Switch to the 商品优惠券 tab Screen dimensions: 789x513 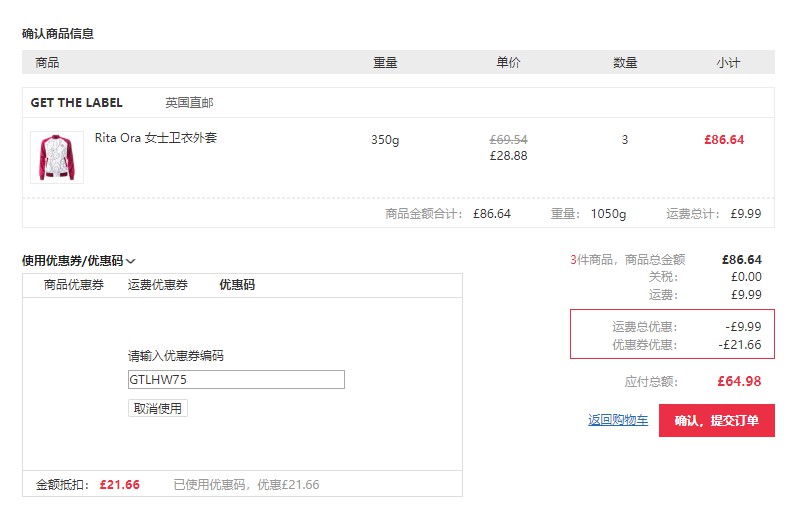point(73,285)
